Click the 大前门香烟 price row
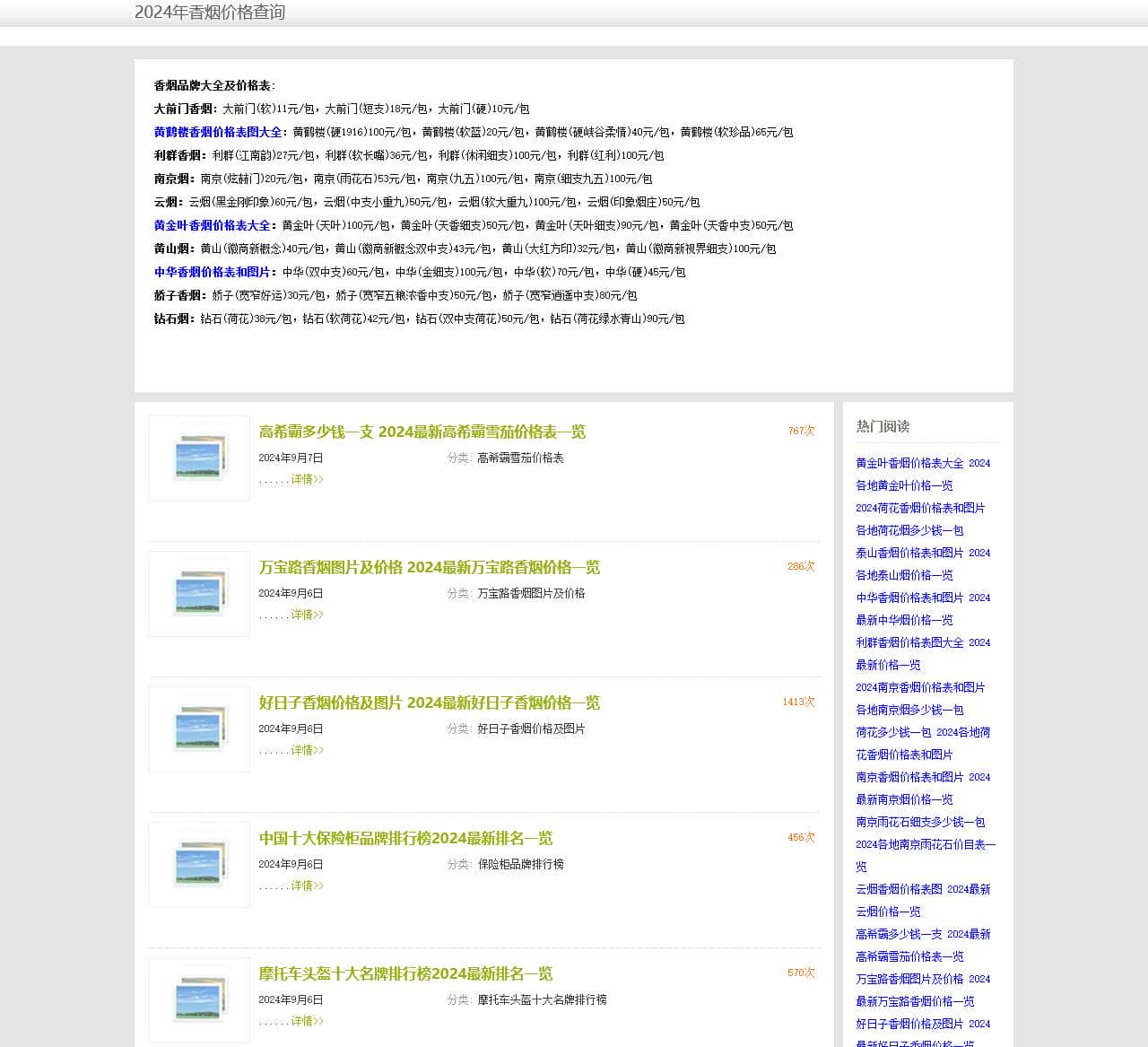Viewport: 1148px width, 1047px height. 342,109
